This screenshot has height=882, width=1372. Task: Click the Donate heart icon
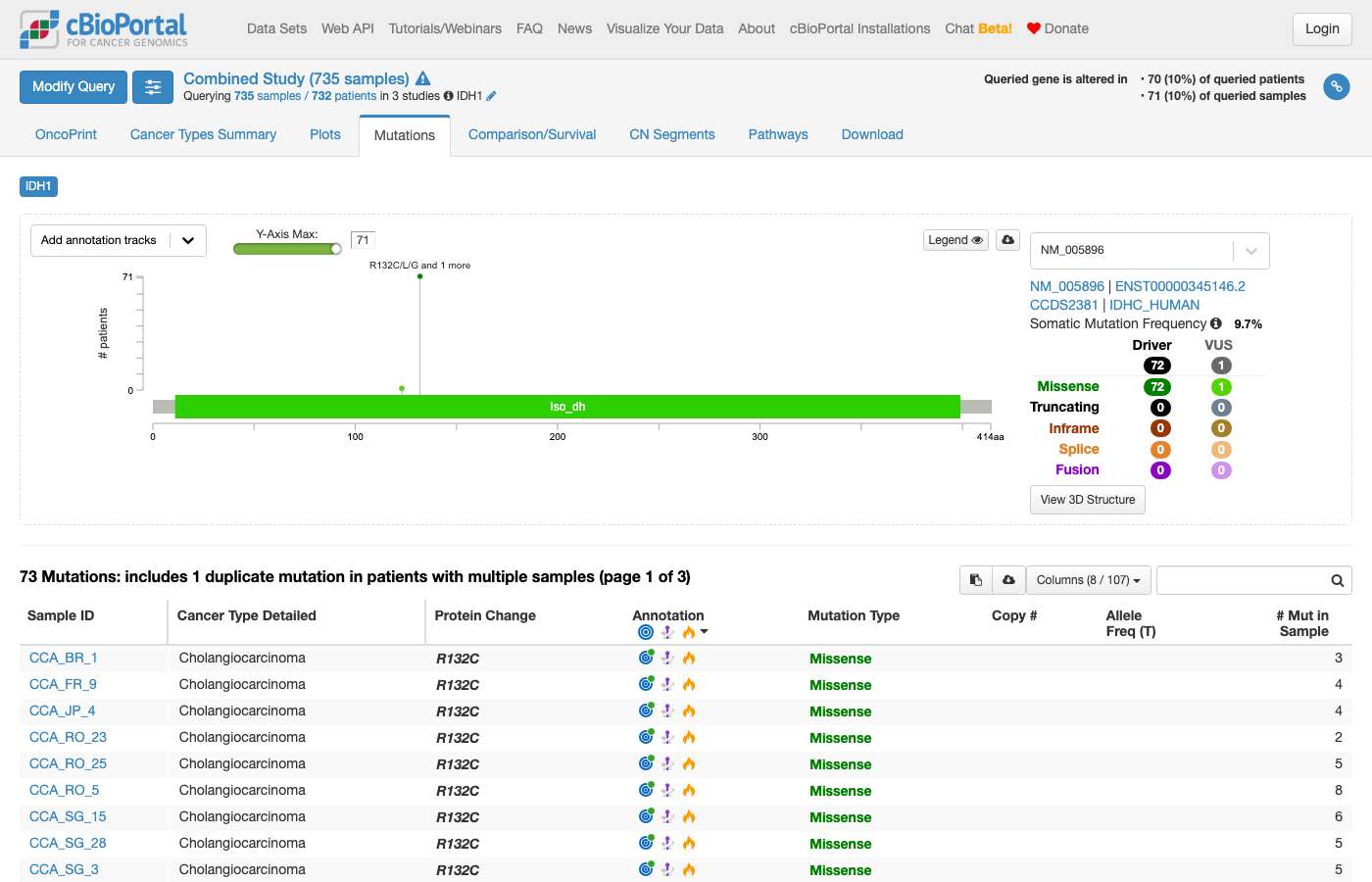click(1033, 28)
